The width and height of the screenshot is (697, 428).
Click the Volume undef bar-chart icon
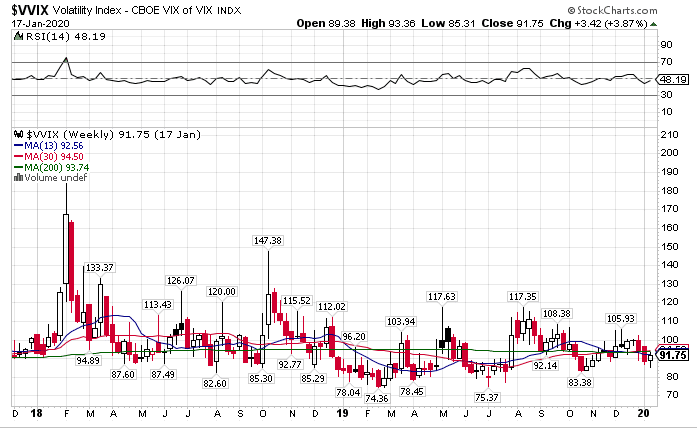[18, 177]
